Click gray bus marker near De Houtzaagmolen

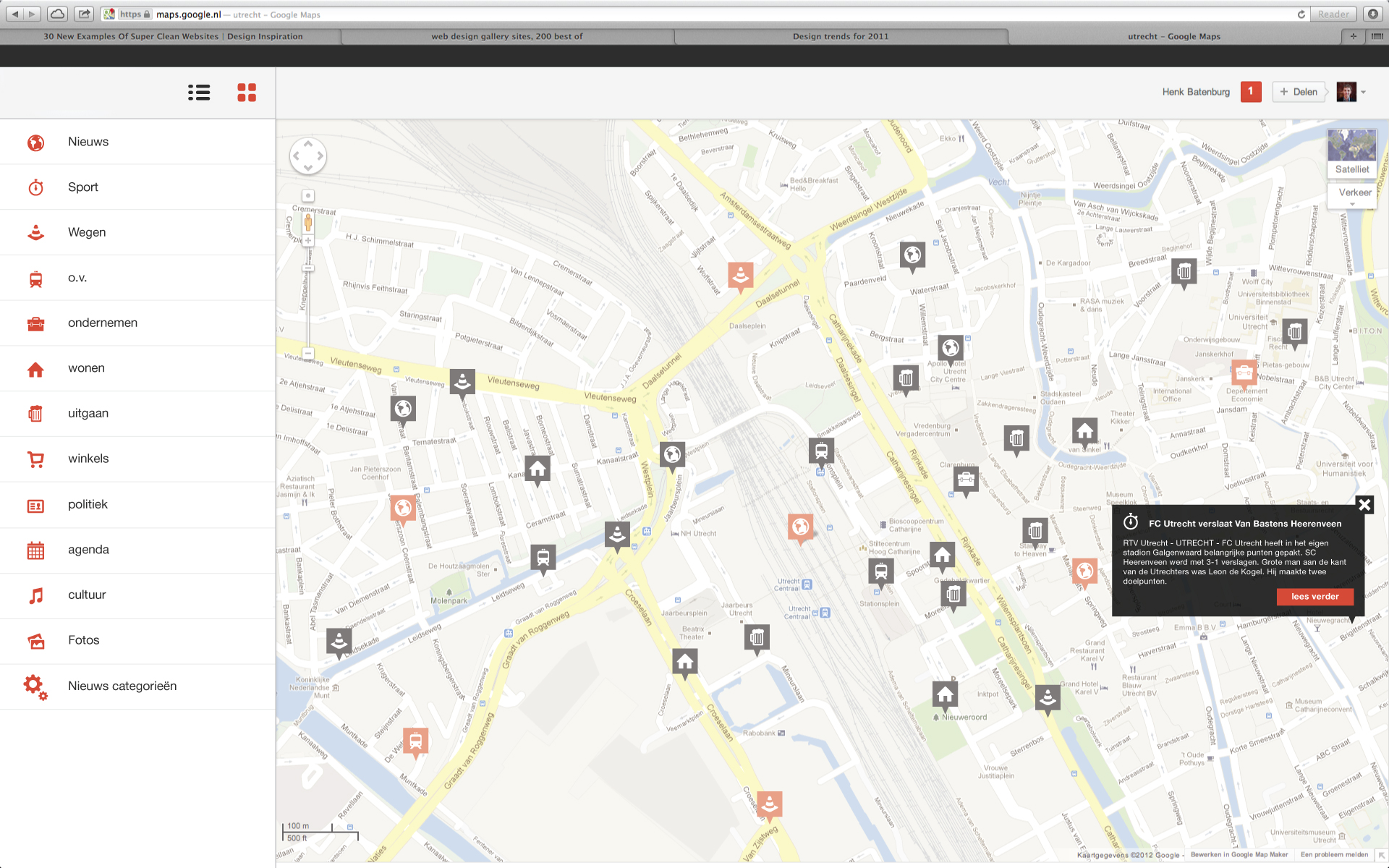click(543, 559)
